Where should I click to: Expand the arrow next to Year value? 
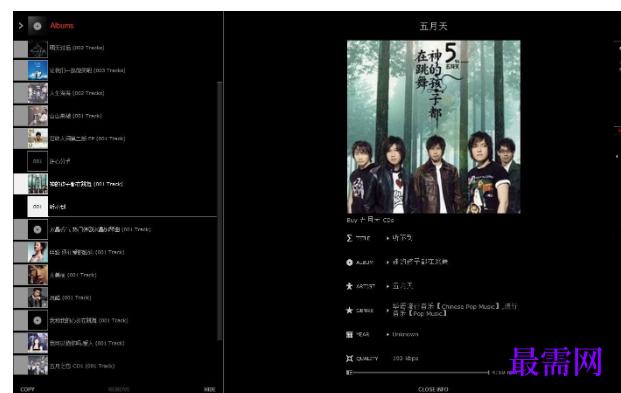(388, 334)
